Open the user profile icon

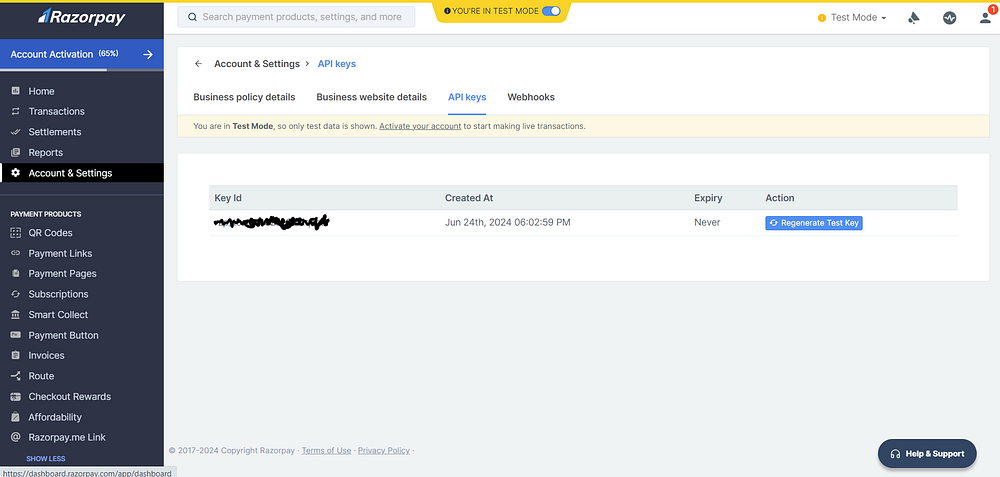click(986, 18)
